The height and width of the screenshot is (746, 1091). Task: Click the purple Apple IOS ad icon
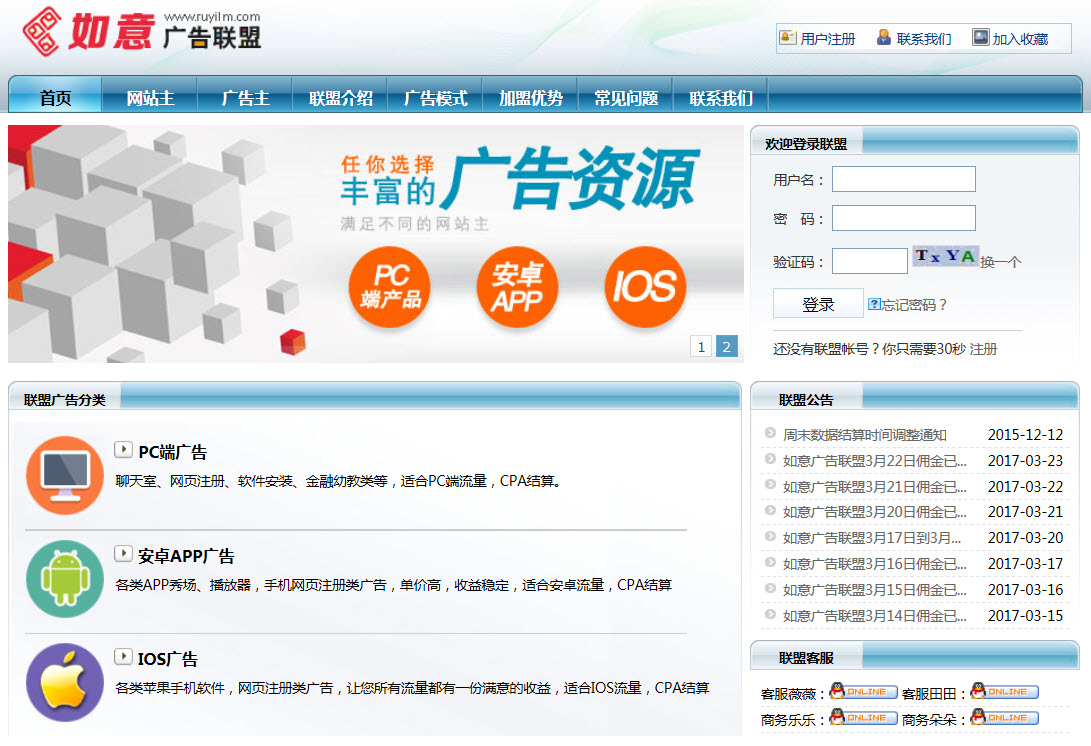coord(65,682)
